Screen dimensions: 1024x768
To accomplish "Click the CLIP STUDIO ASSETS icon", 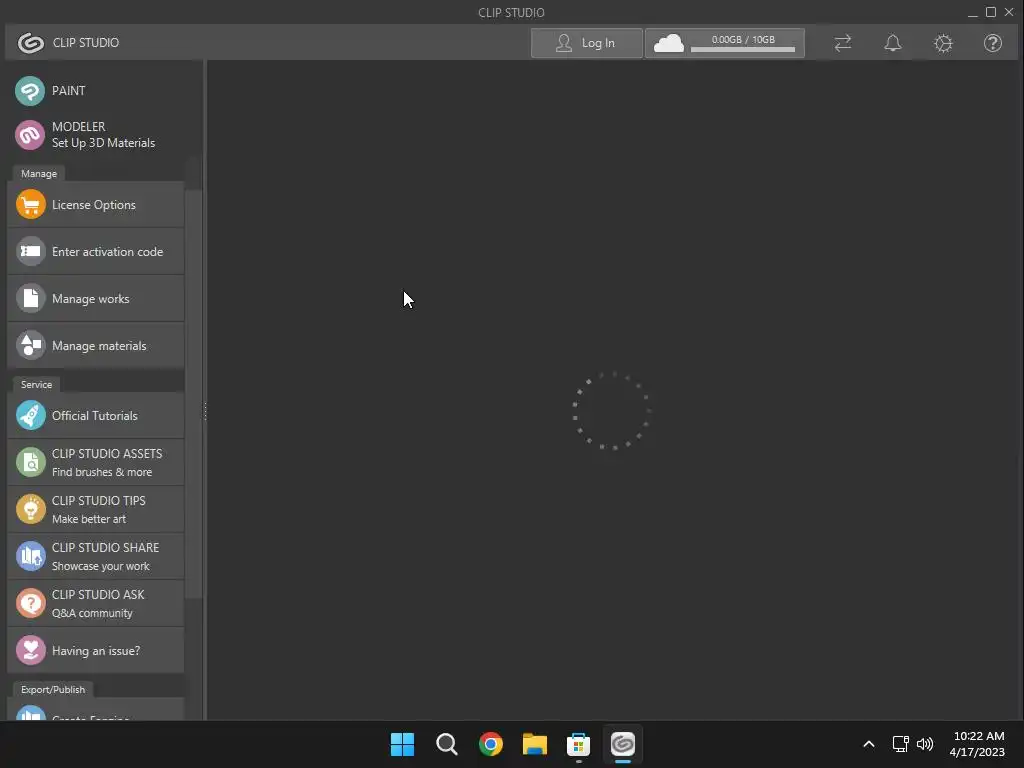I will coord(30,462).
